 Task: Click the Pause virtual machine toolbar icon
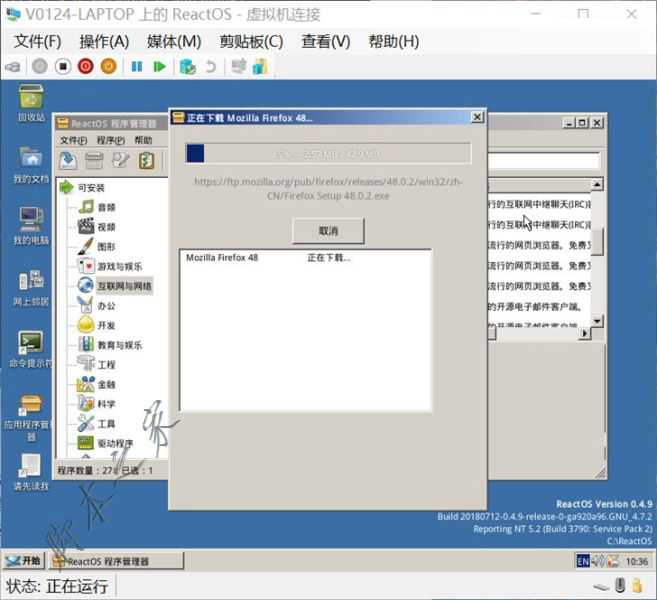[x=137, y=66]
